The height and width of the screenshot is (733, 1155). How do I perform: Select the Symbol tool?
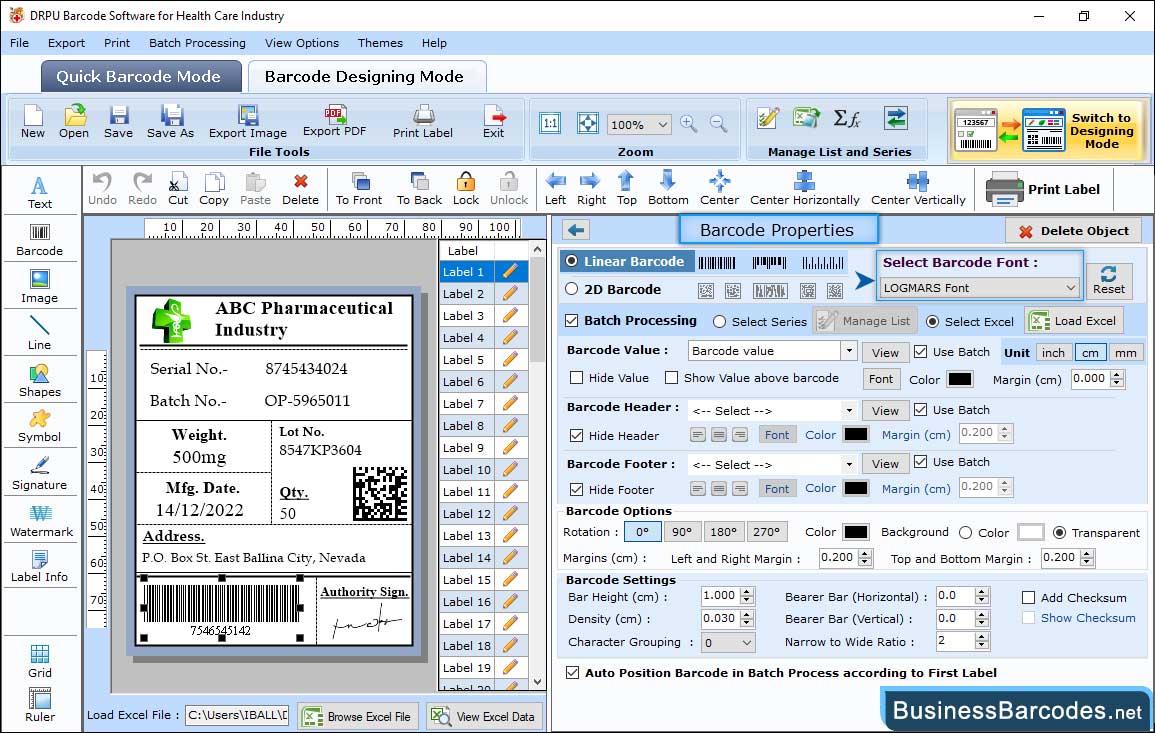tap(40, 427)
